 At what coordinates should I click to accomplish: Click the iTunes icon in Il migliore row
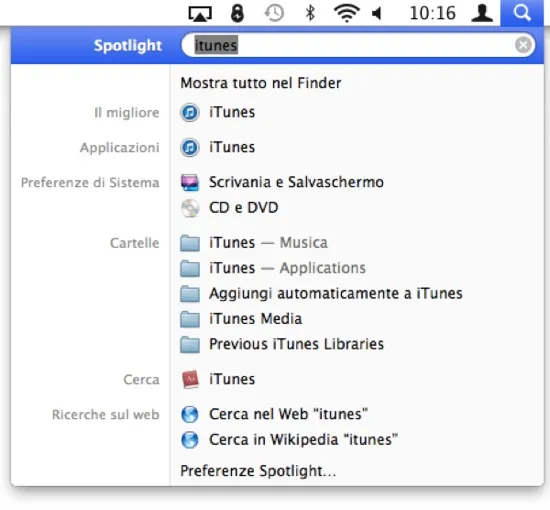click(190, 113)
